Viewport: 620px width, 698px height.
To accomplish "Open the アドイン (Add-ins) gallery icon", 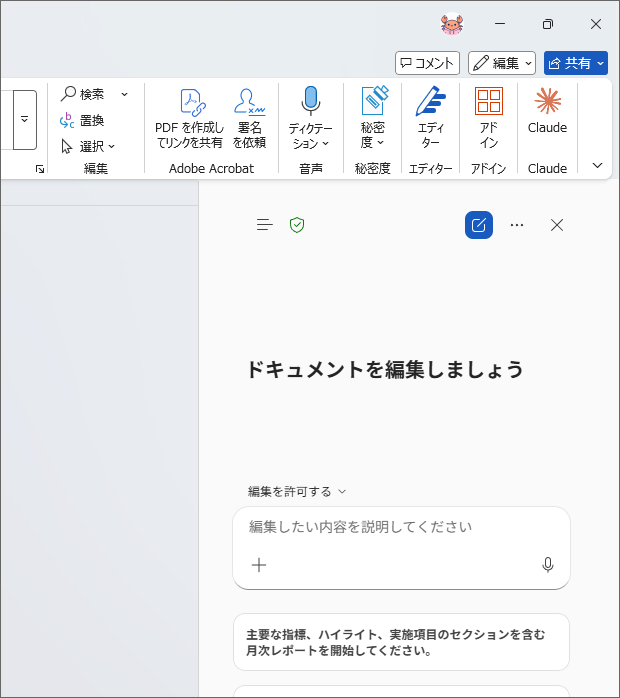I will (489, 118).
